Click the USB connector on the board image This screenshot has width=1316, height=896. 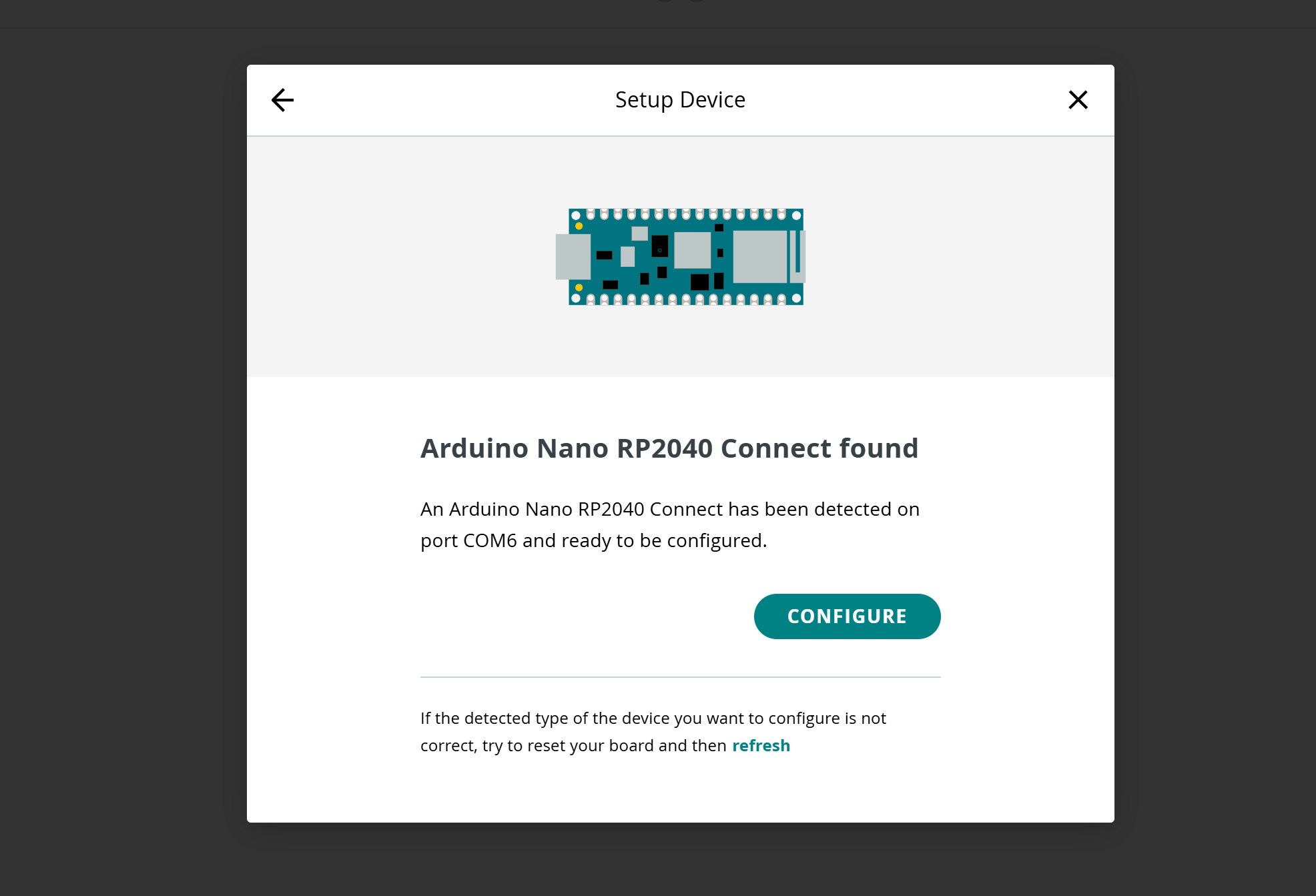tap(573, 257)
